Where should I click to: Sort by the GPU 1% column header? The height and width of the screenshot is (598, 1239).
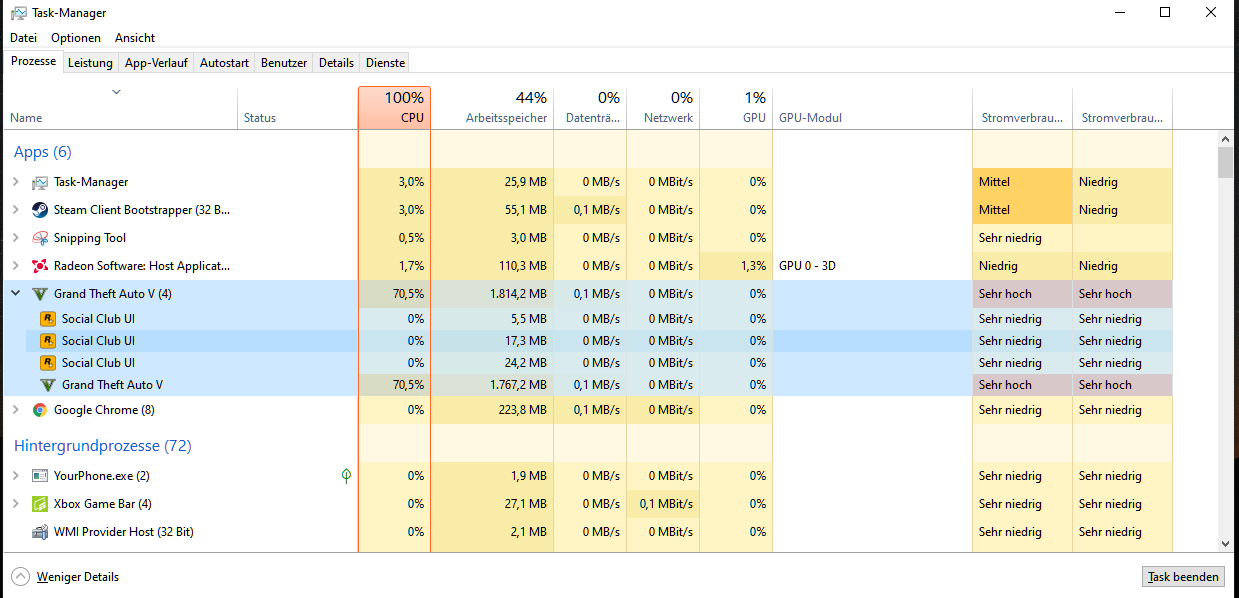click(x=736, y=108)
